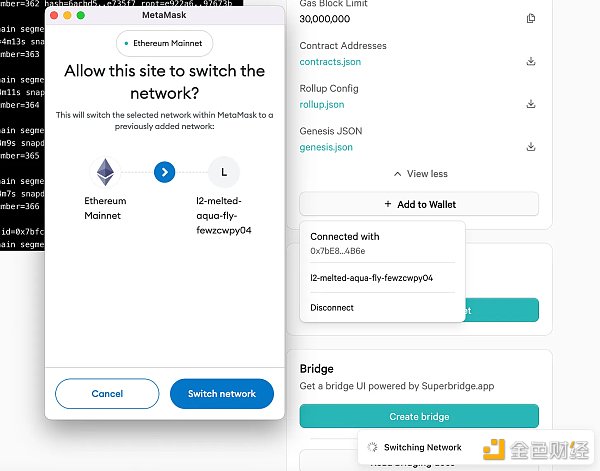
Task: Download rollup.json using its download icon
Action: [x=531, y=105]
